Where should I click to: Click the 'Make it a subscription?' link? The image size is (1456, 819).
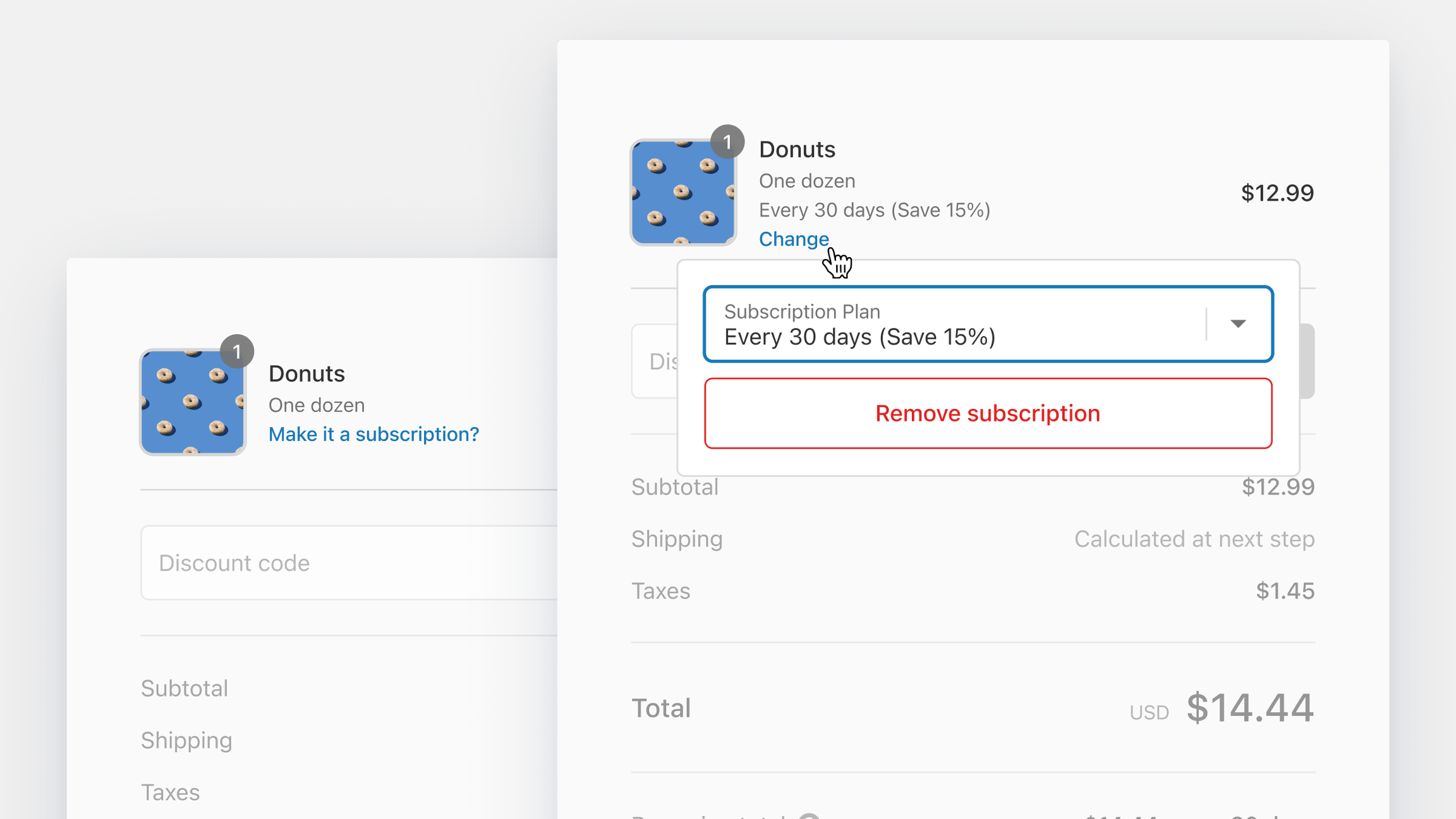tap(373, 434)
